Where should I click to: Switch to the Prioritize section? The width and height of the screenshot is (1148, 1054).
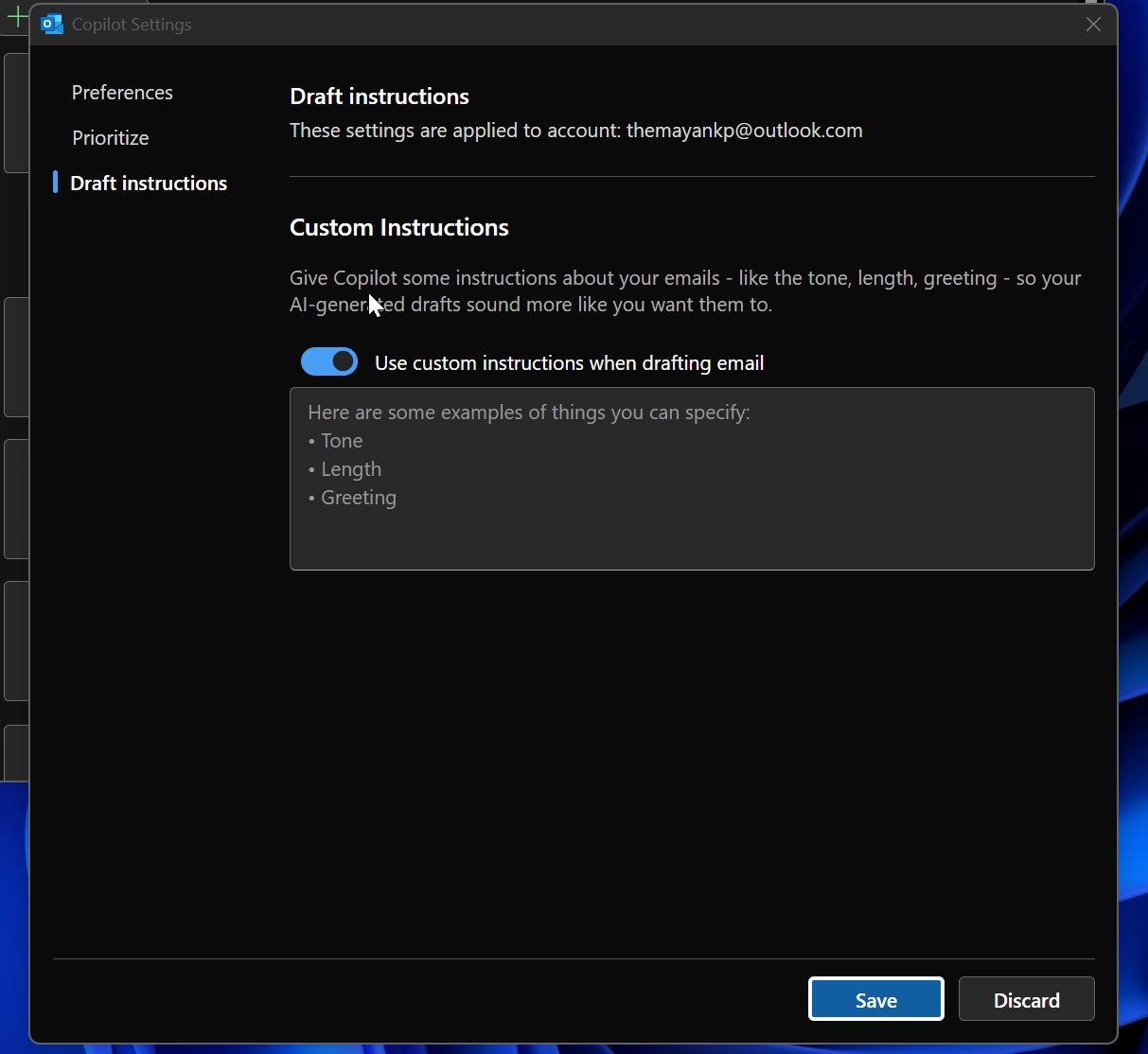click(x=111, y=138)
